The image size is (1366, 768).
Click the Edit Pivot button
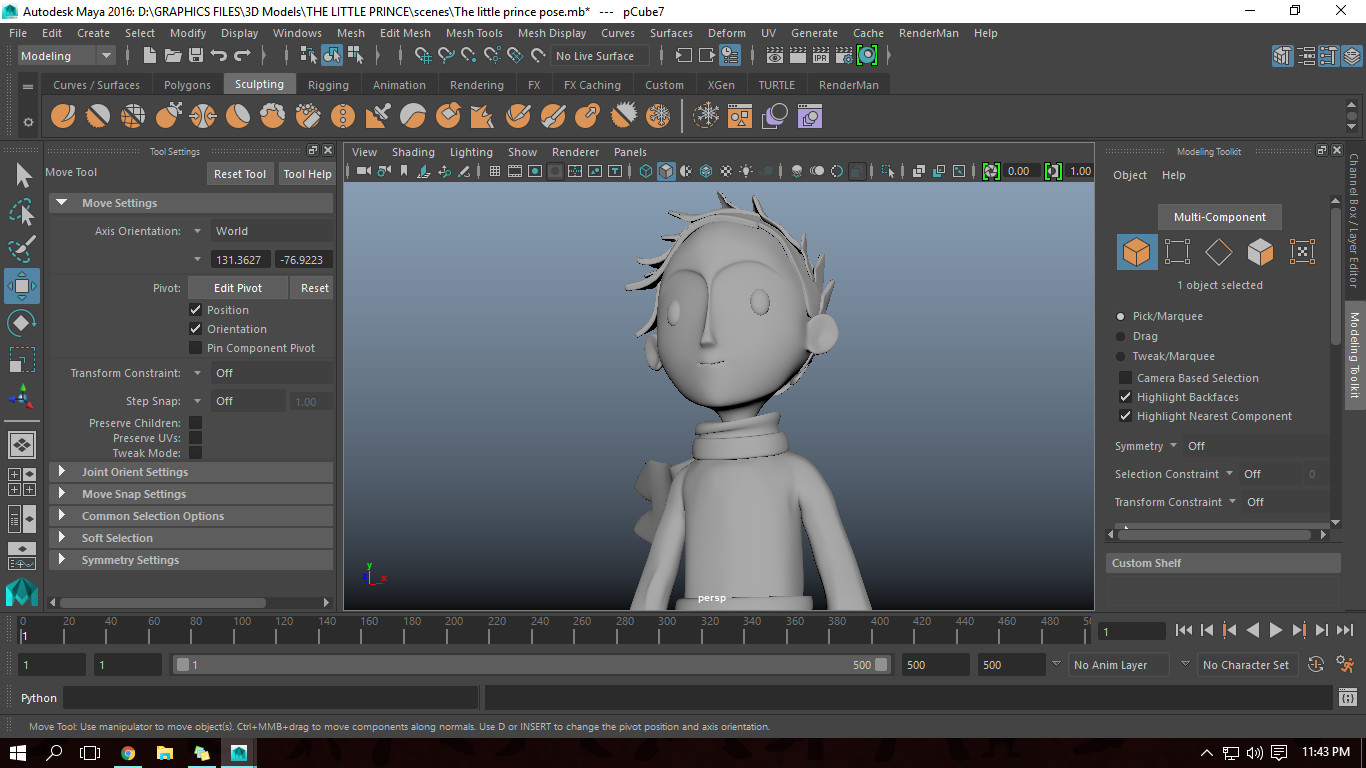click(x=238, y=288)
